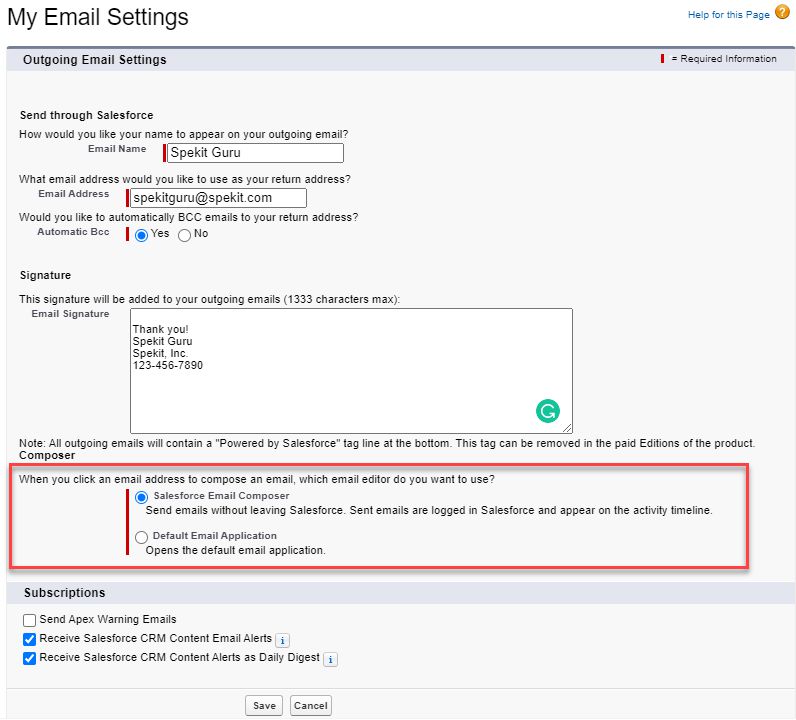Click the 'Subscriptions' section heading
796x720 pixels.
coord(64,593)
